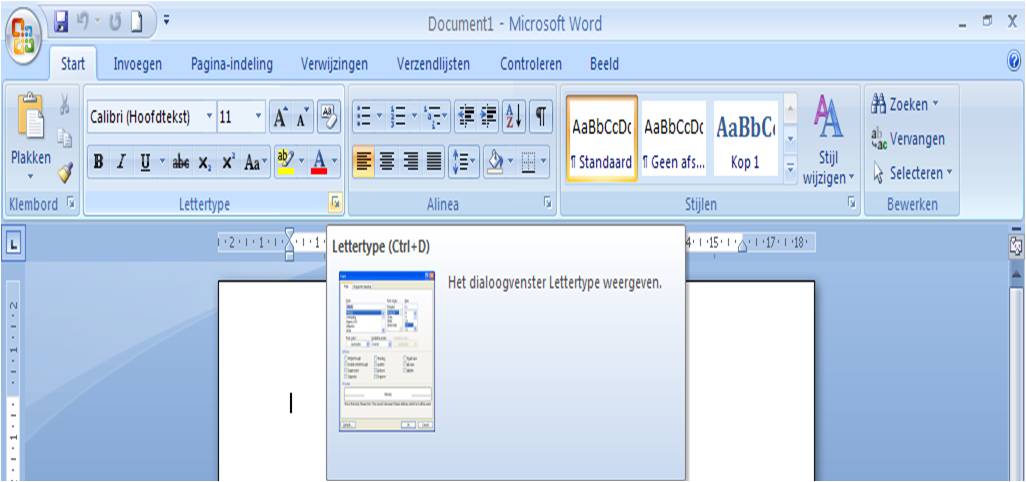1026x482 pixels.
Task: Select the Format Painter brush
Action: 65,173
